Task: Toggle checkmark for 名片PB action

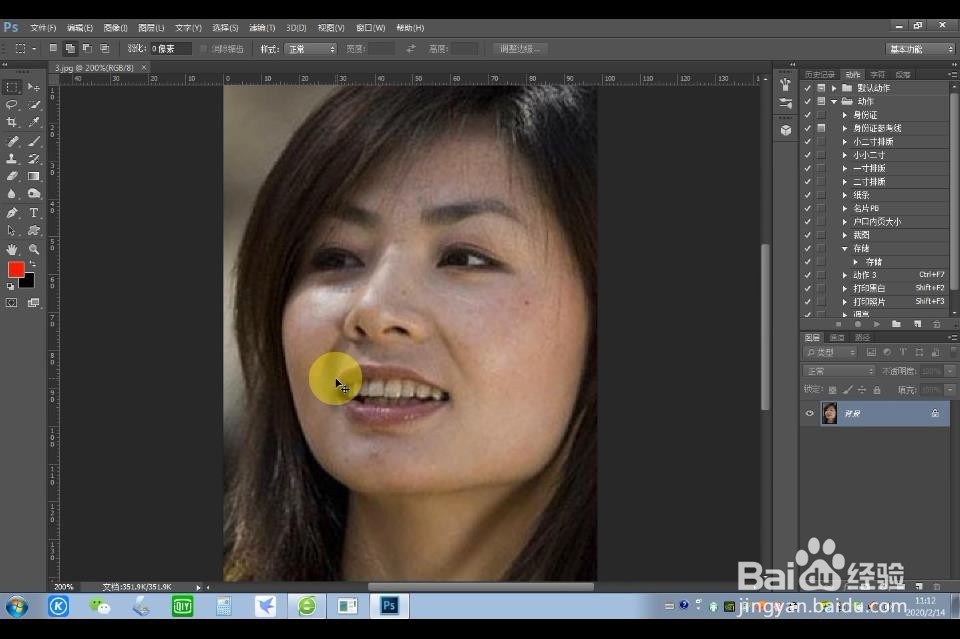Action: tap(808, 208)
